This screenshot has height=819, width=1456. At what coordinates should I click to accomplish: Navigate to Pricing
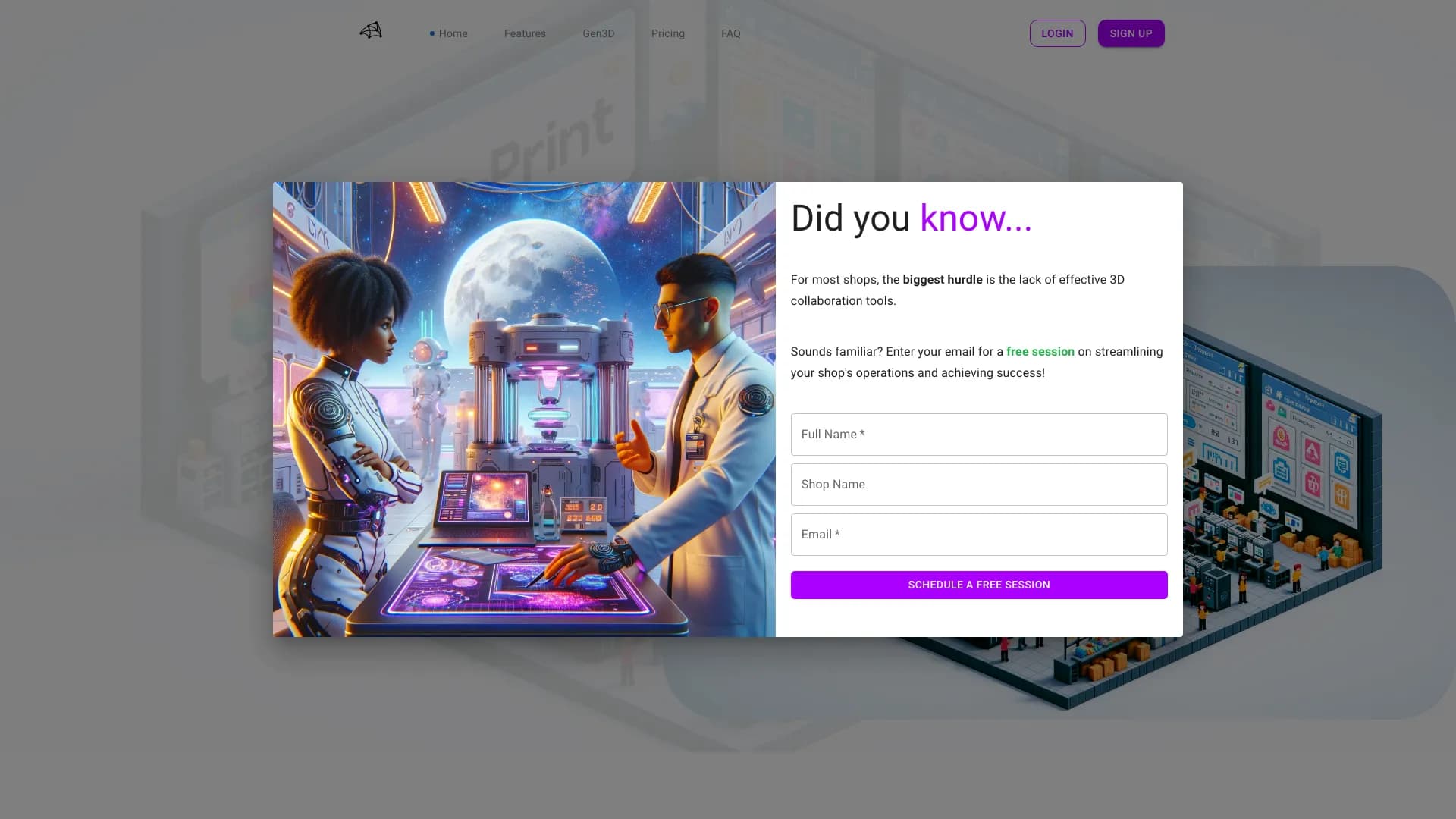(x=667, y=33)
